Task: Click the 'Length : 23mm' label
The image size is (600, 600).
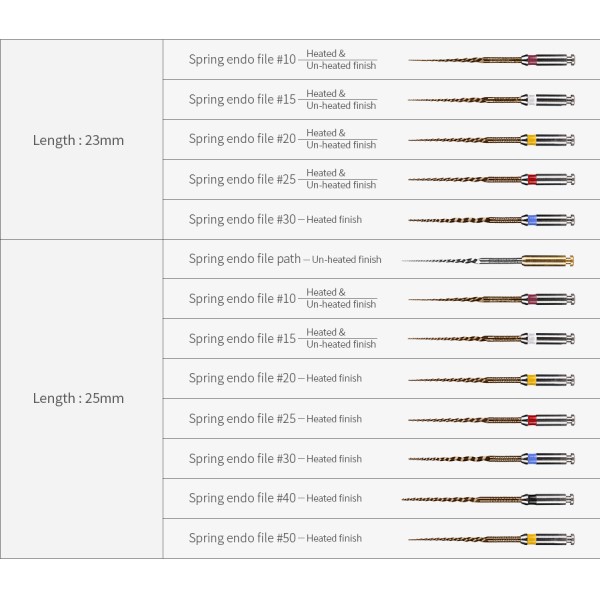Action: (78, 140)
